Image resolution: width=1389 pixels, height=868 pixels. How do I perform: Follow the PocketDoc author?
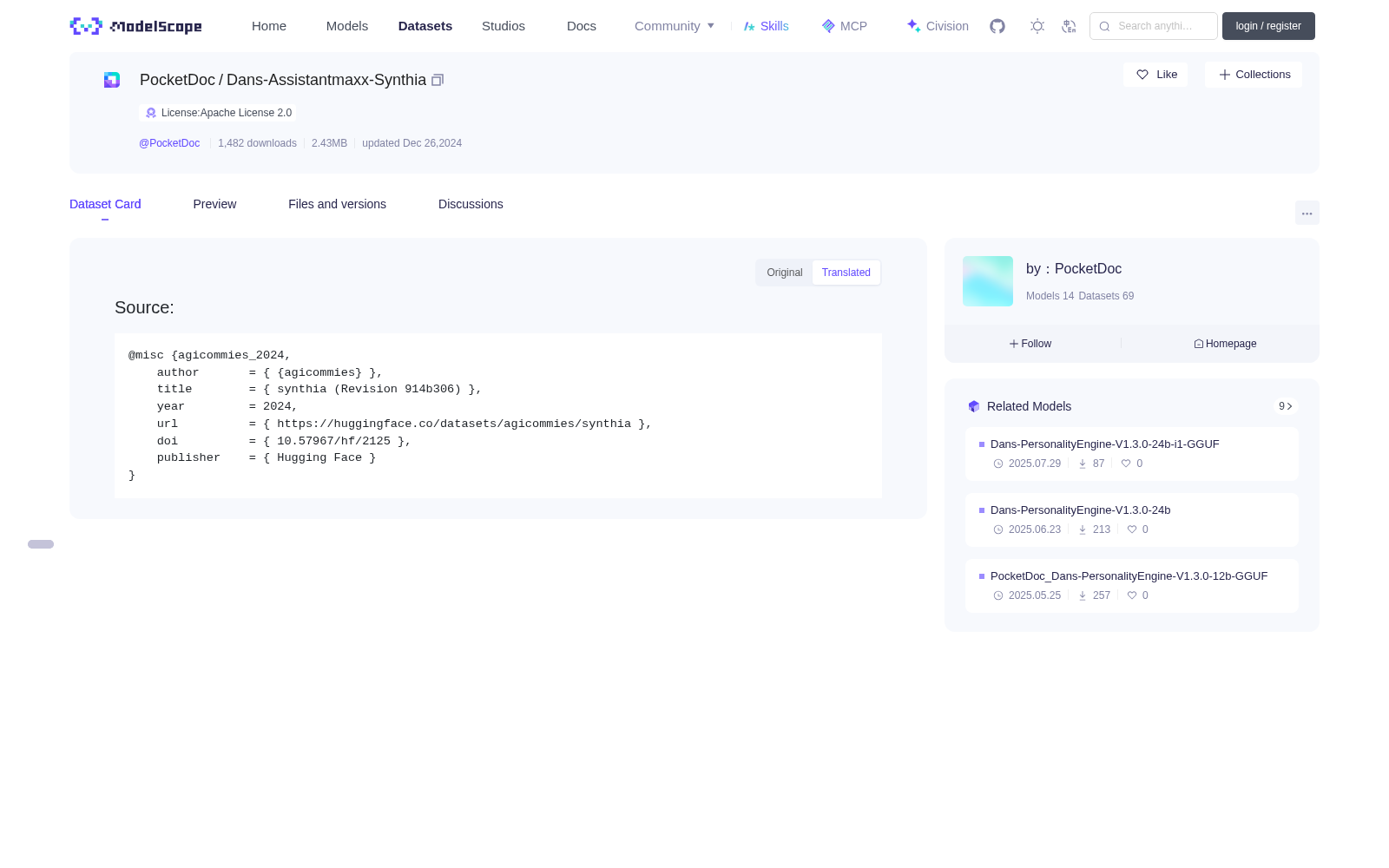tap(1030, 344)
